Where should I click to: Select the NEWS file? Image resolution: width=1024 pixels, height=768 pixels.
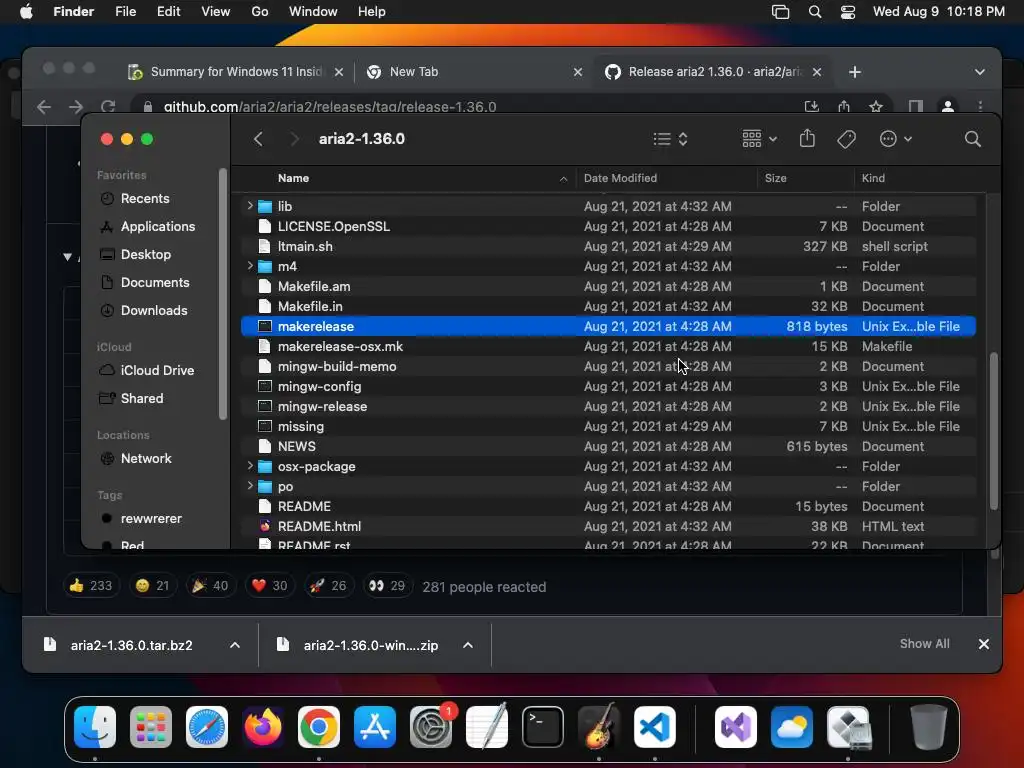click(x=608, y=446)
